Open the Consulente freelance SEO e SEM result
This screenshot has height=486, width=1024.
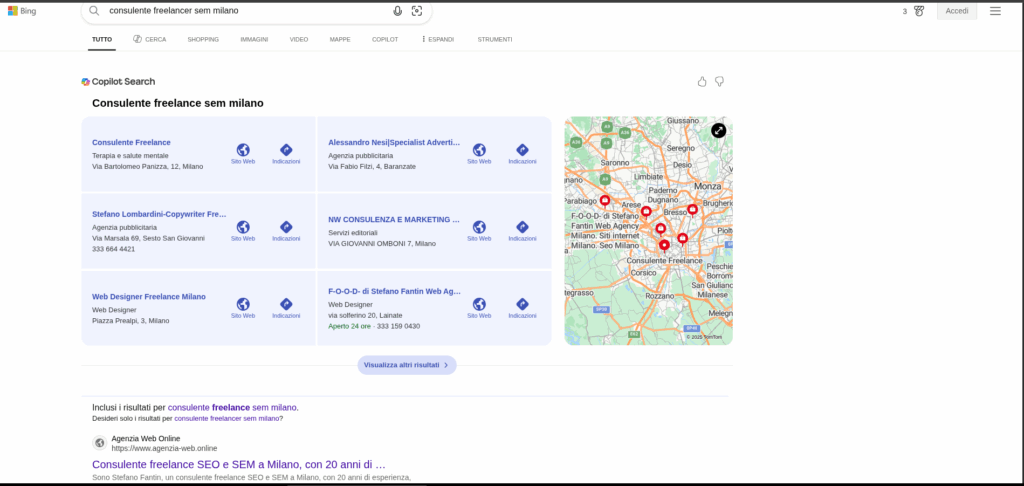click(x=238, y=464)
